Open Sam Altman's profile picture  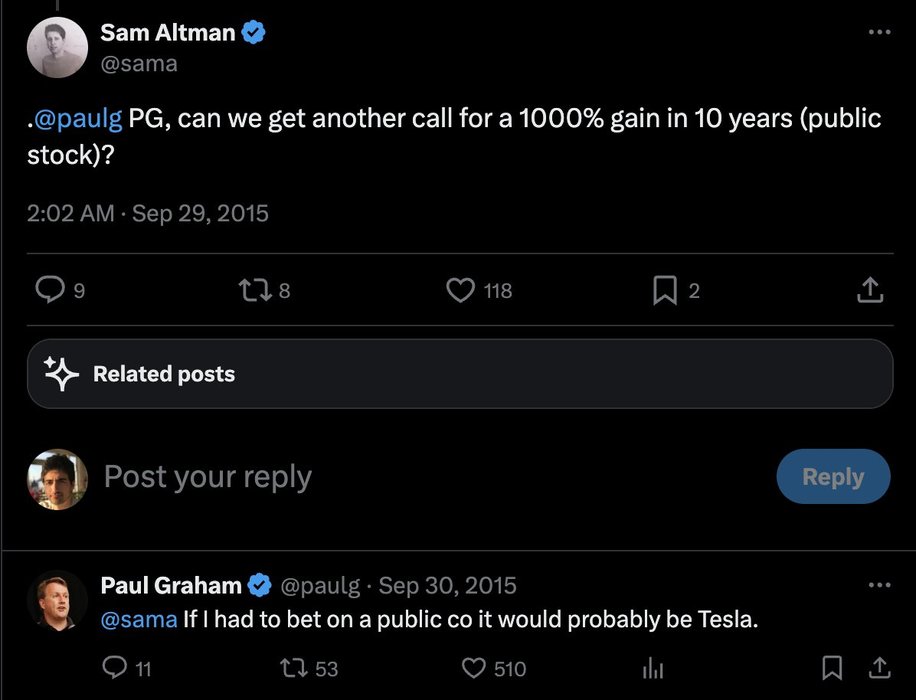pos(57,47)
